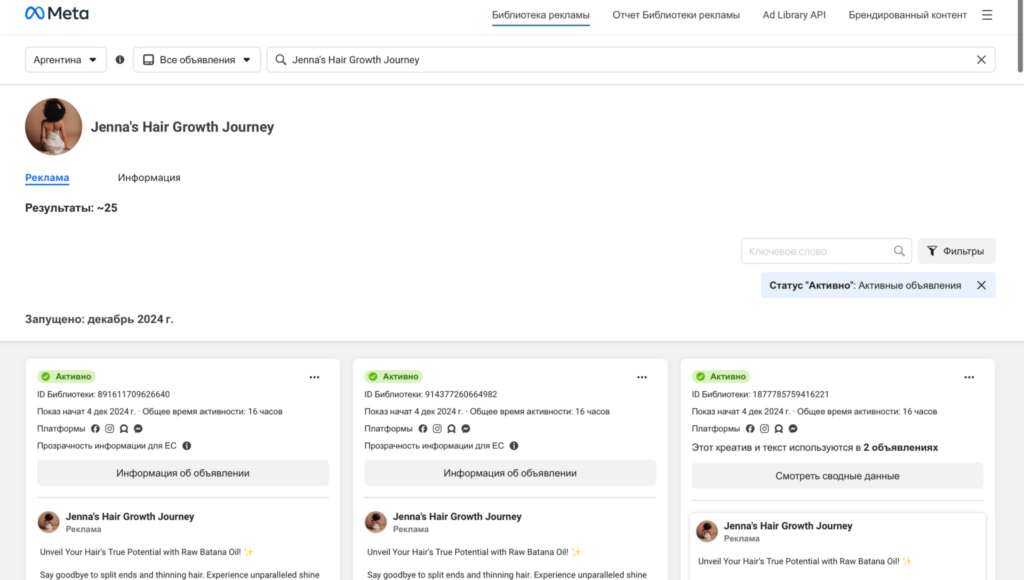Click ID Библиотеки: 891611709626640 text
Image resolution: width=1024 pixels, height=580 pixels.
tap(103, 395)
